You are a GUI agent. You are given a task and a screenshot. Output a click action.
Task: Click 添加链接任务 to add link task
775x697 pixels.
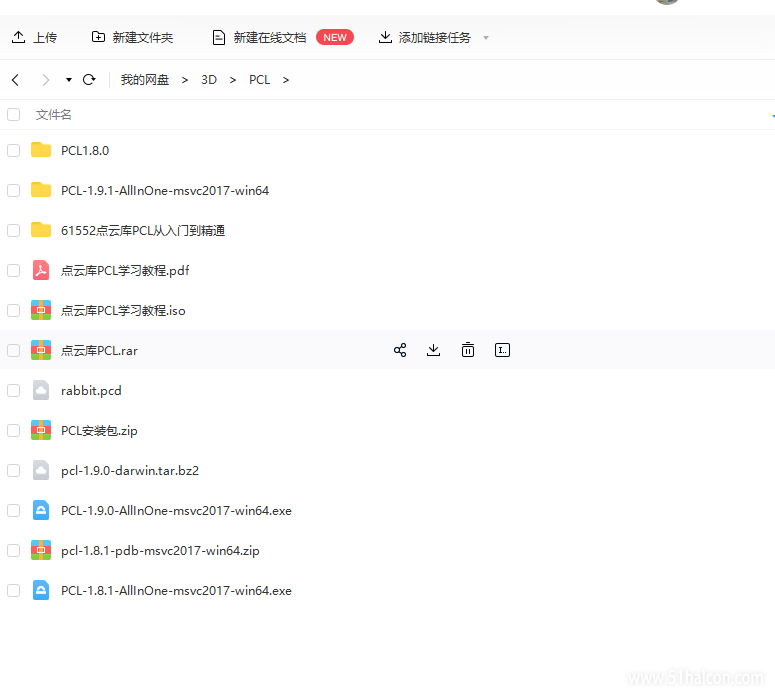click(425, 38)
